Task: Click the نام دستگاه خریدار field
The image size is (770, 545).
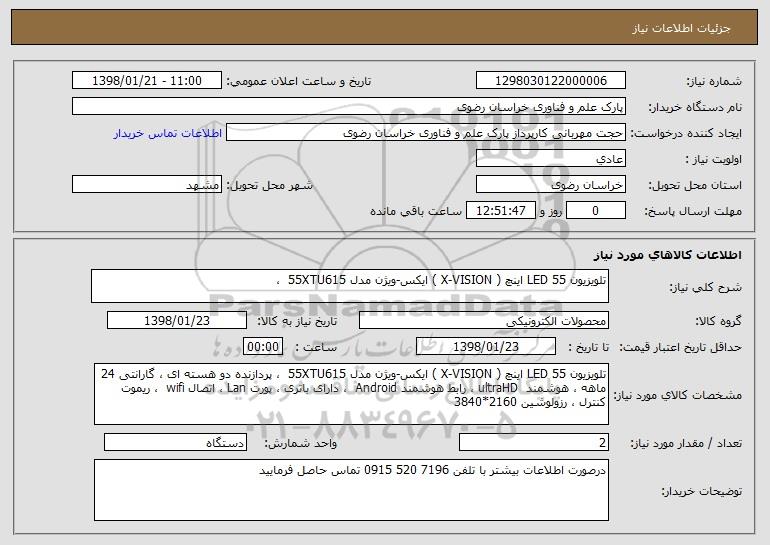Action: (x=349, y=107)
